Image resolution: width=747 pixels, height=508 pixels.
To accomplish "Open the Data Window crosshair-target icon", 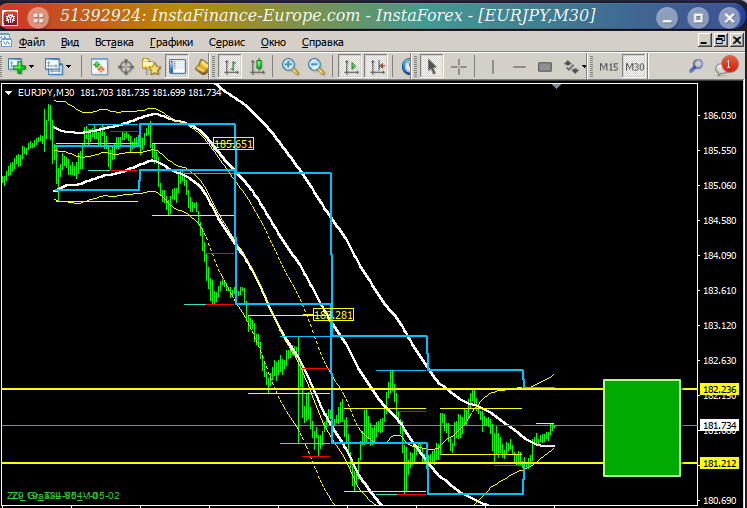I will click(x=126, y=66).
